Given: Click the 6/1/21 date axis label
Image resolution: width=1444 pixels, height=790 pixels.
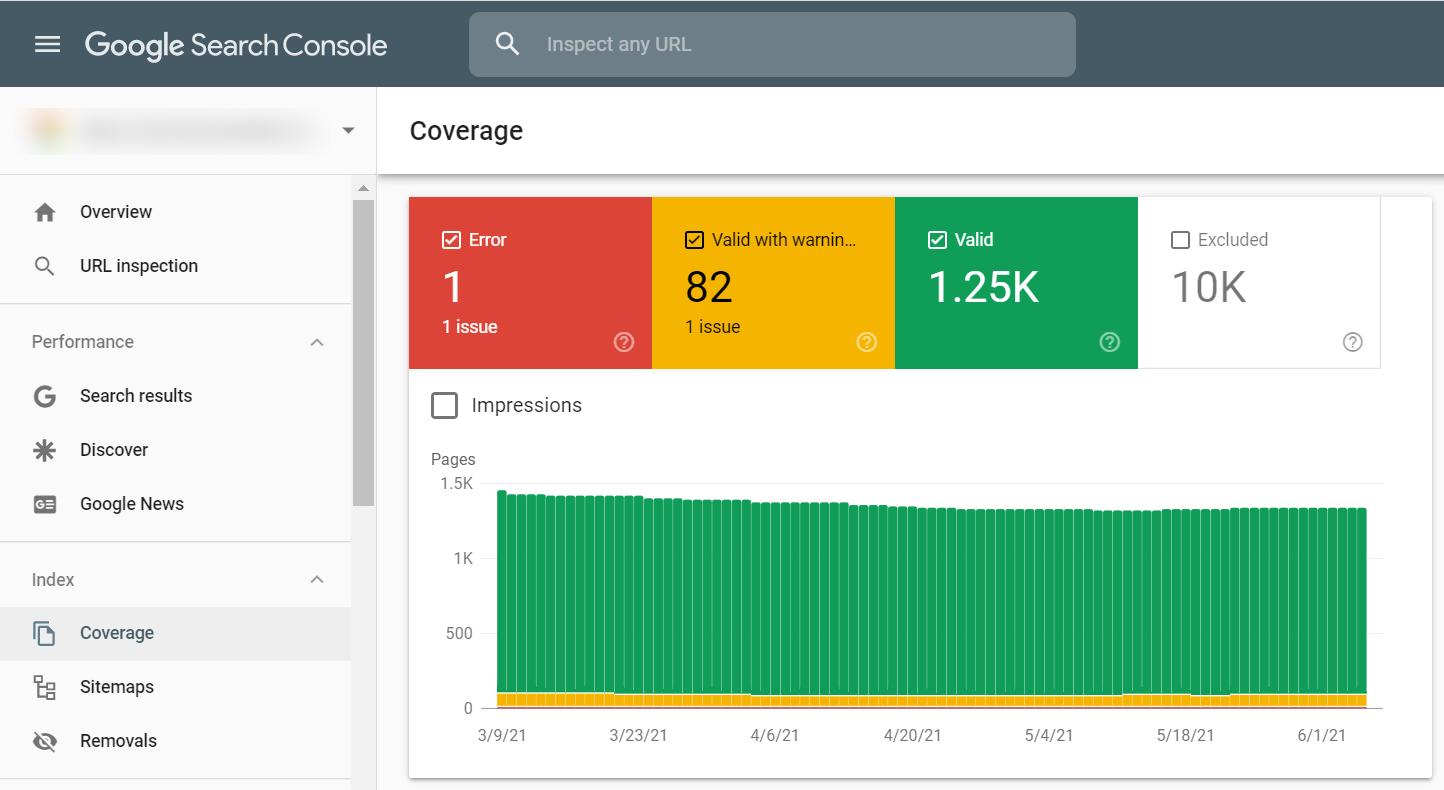Looking at the screenshot, I should click(1322, 735).
